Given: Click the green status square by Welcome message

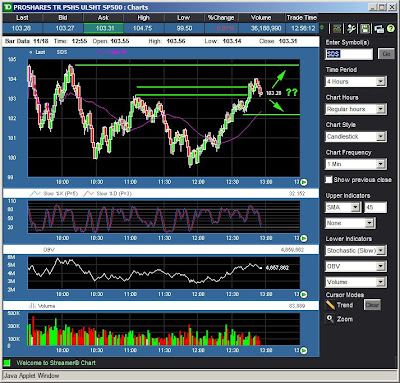Looking at the screenshot, I should [x=7, y=363].
